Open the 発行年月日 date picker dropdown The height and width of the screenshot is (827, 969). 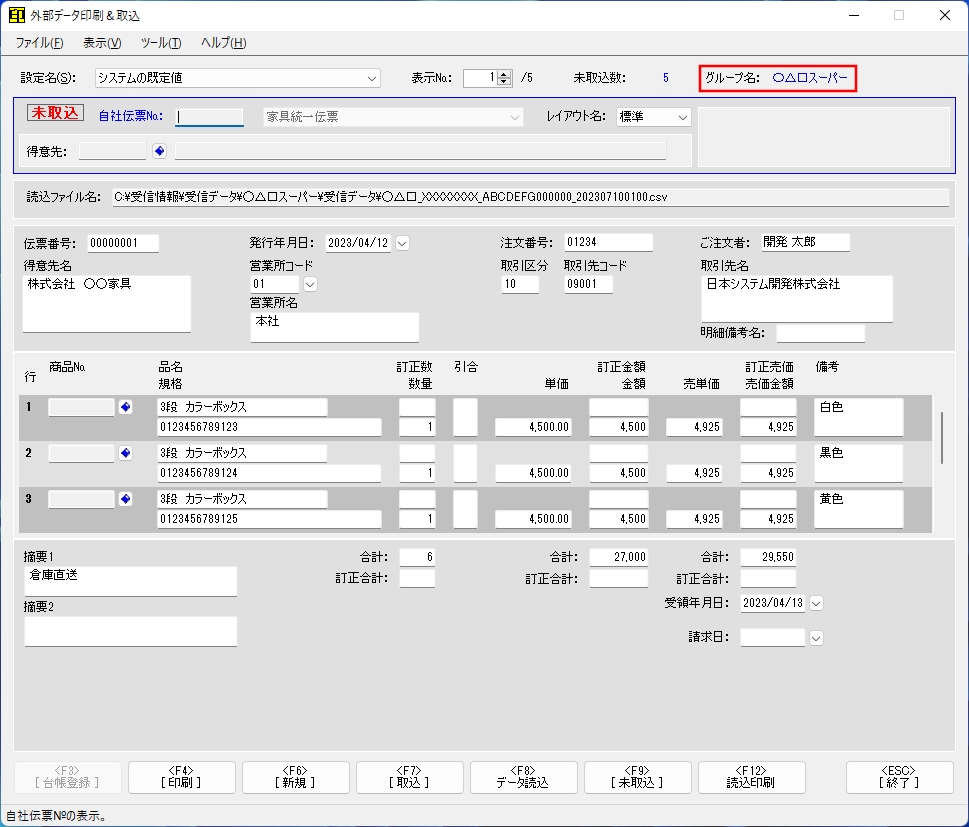[402, 244]
